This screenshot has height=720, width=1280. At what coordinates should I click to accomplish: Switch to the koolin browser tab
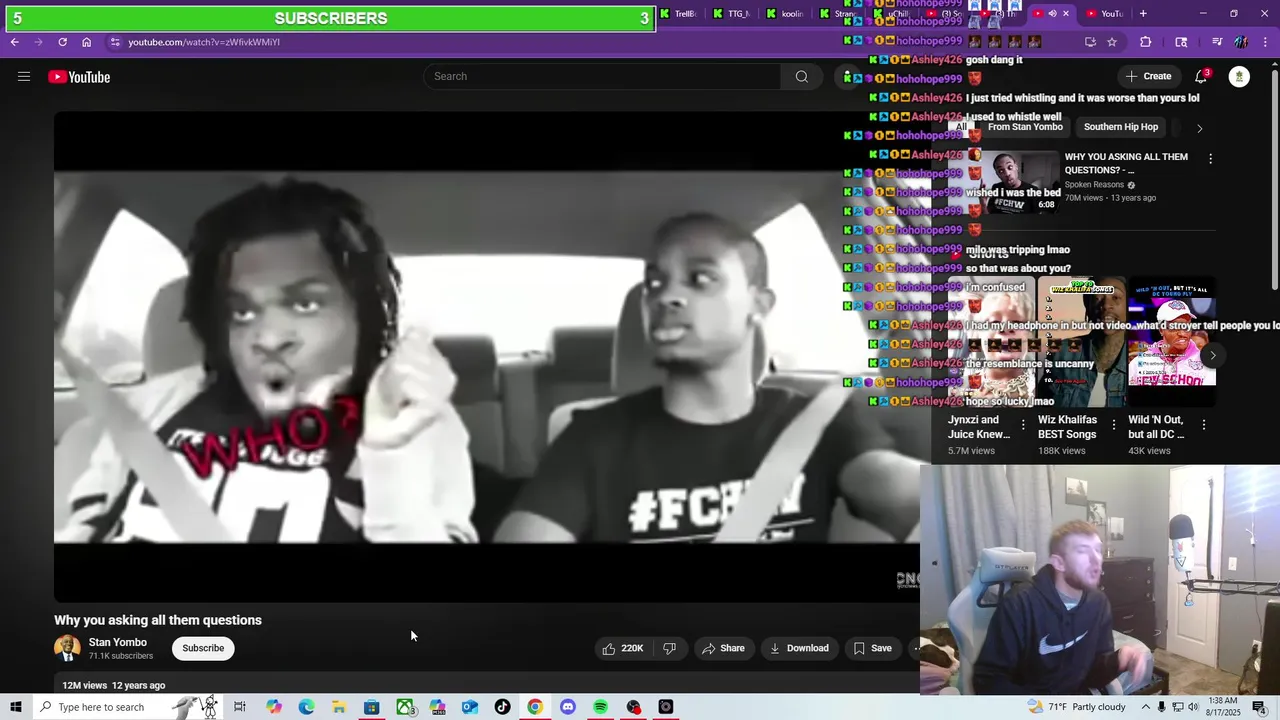pos(786,13)
